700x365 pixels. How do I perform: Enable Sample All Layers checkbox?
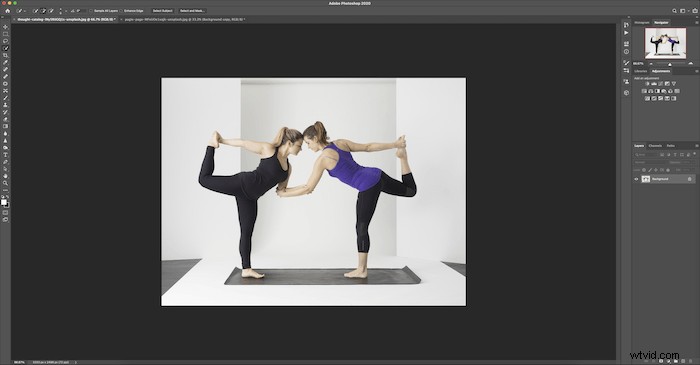92,11
